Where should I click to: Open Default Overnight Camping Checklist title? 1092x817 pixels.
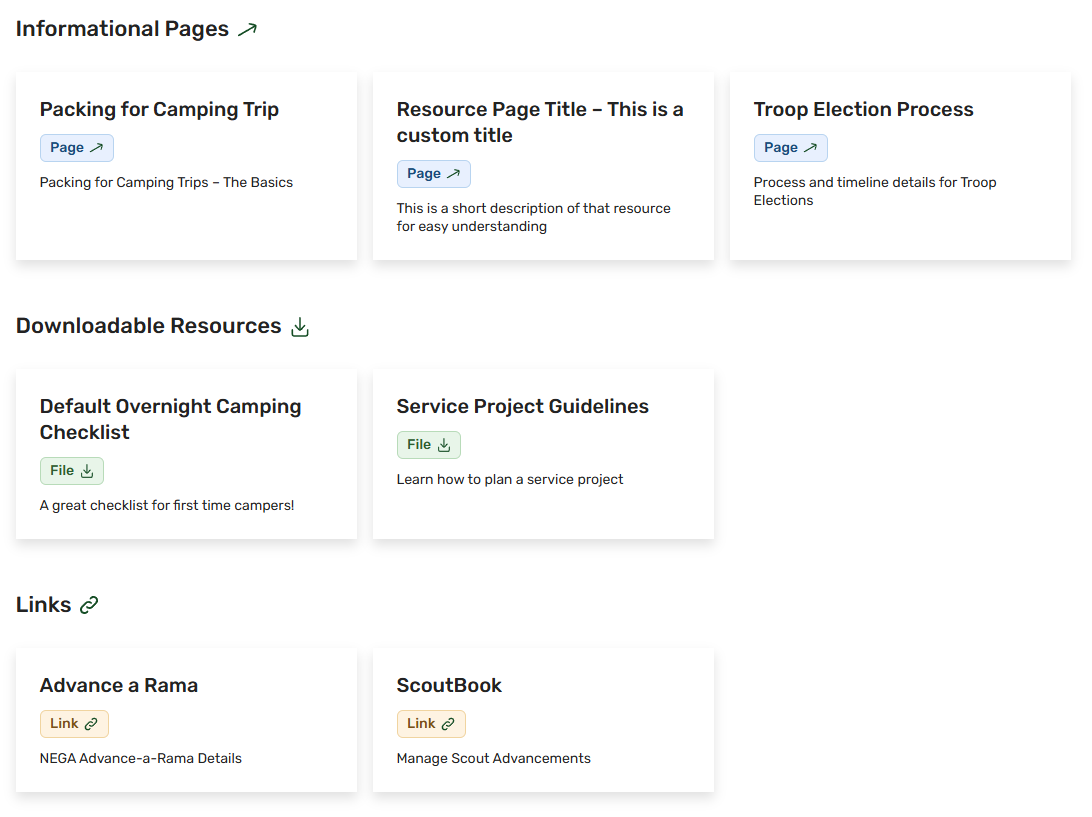pos(171,419)
